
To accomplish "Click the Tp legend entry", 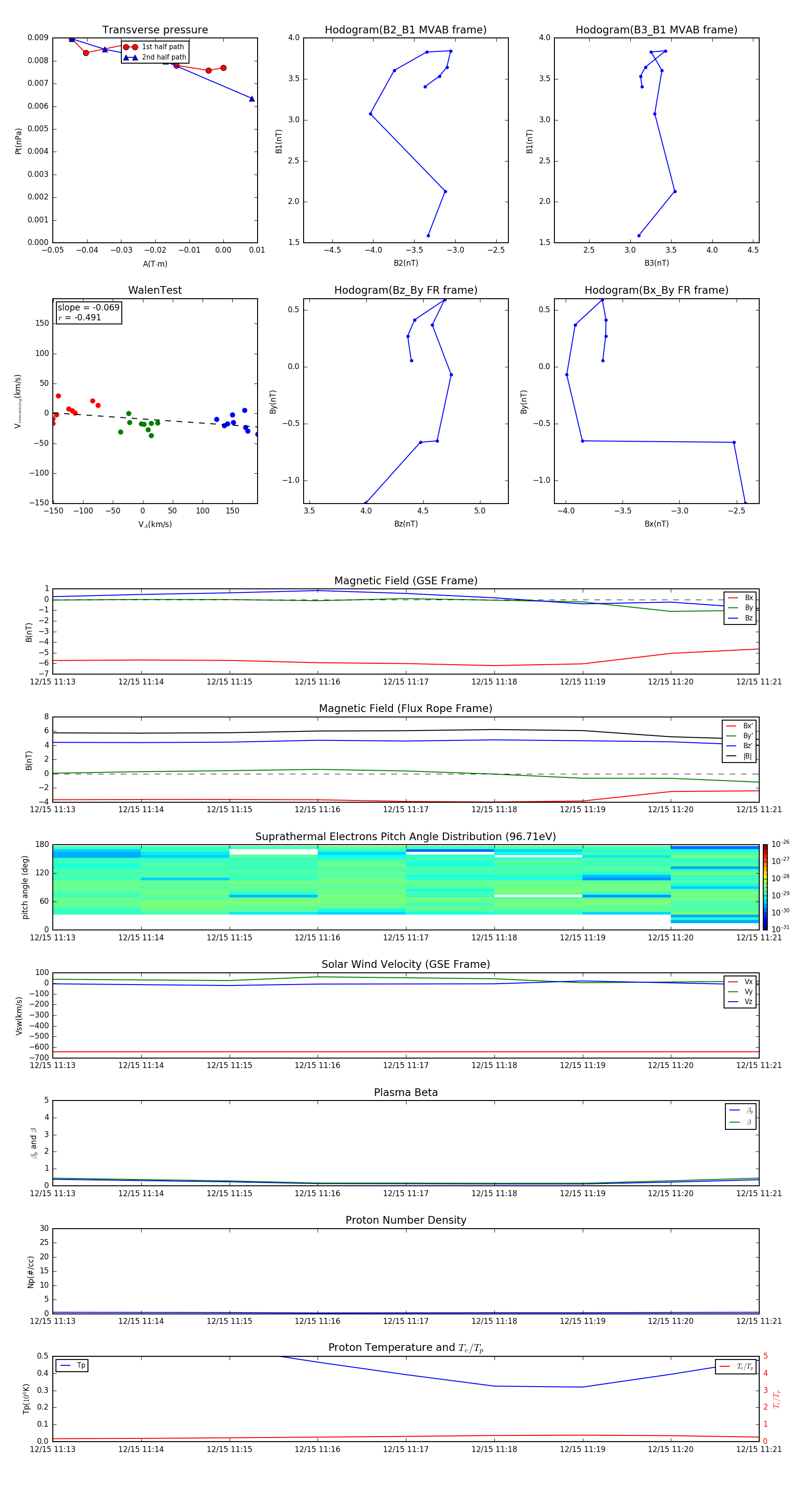I will coord(72,1365).
